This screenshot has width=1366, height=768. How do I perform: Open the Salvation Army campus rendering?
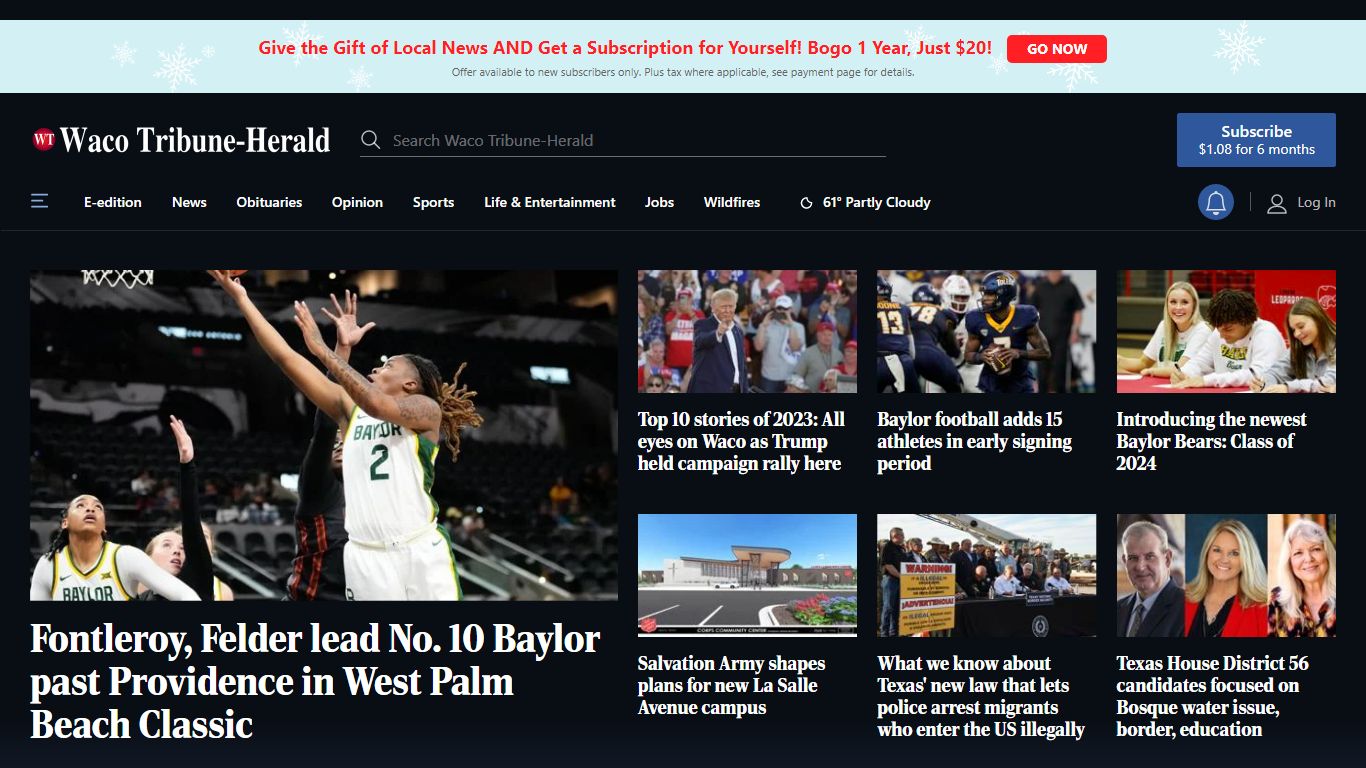coord(747,576)
